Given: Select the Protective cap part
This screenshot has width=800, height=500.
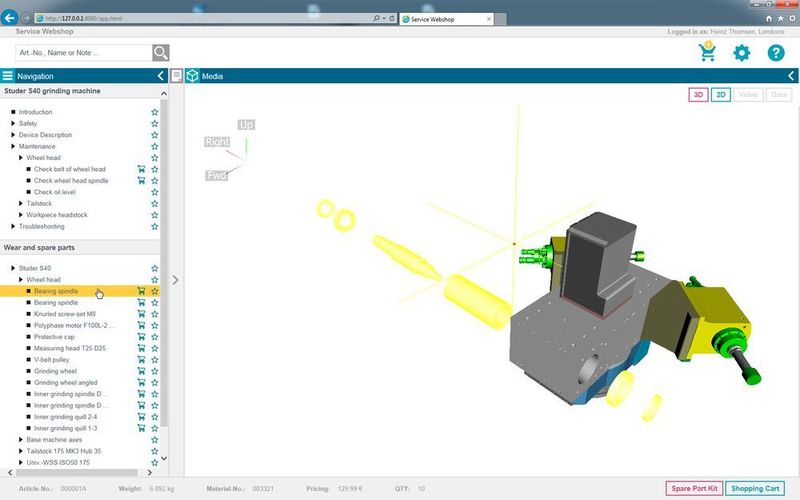Looking at the screenshot, I should click(x=54, y=337).
